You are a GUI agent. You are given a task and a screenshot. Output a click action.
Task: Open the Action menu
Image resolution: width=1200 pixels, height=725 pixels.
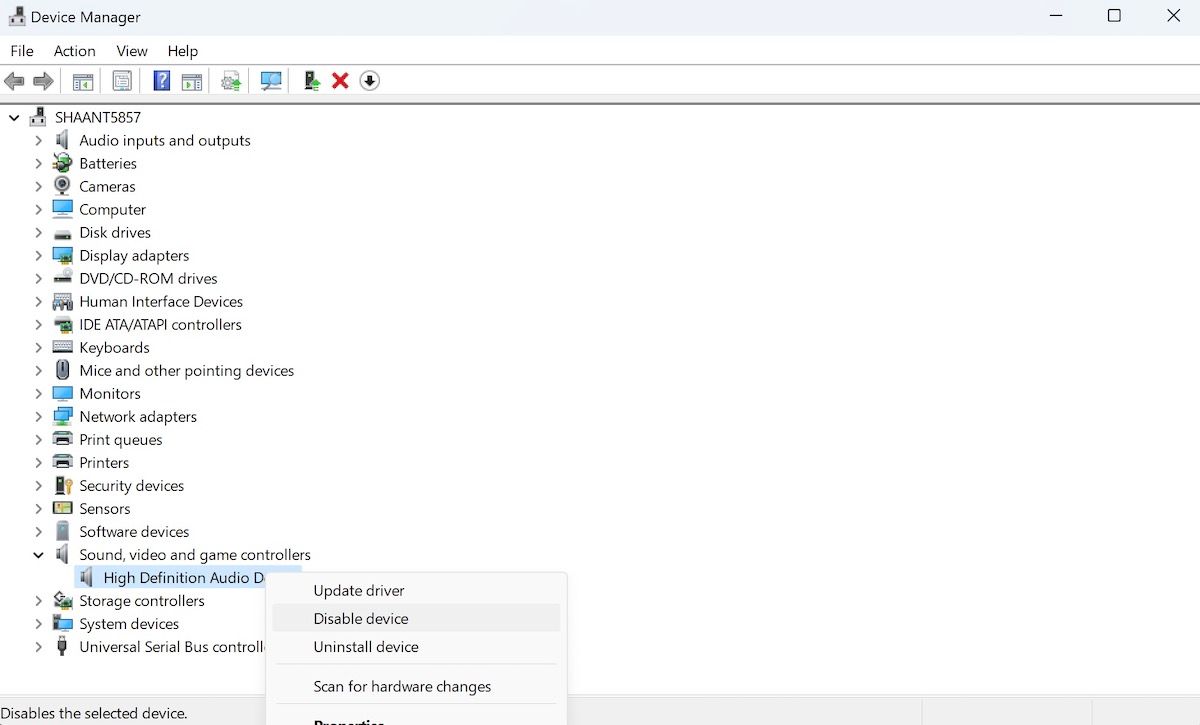[x=74, y=51]
